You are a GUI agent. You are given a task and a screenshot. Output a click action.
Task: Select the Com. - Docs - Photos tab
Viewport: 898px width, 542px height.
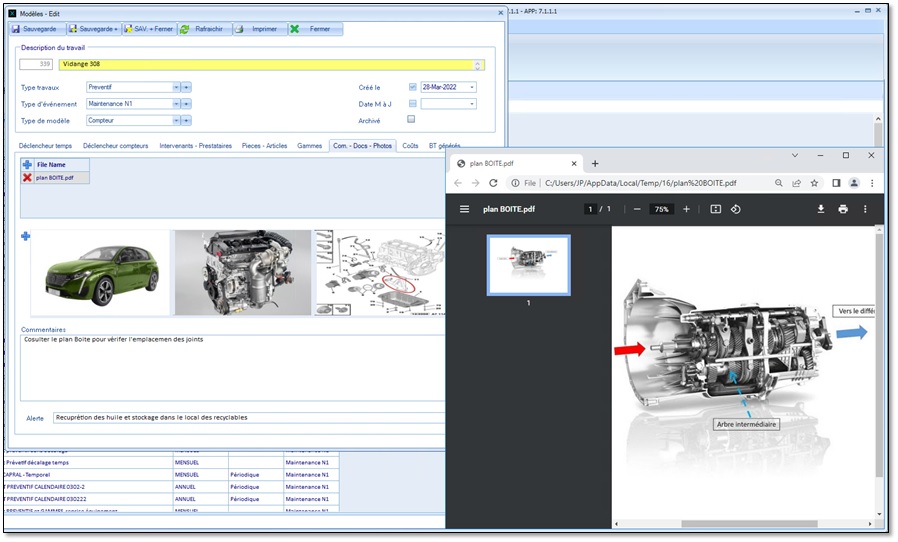pyautogui.click(x=363, y=146)
